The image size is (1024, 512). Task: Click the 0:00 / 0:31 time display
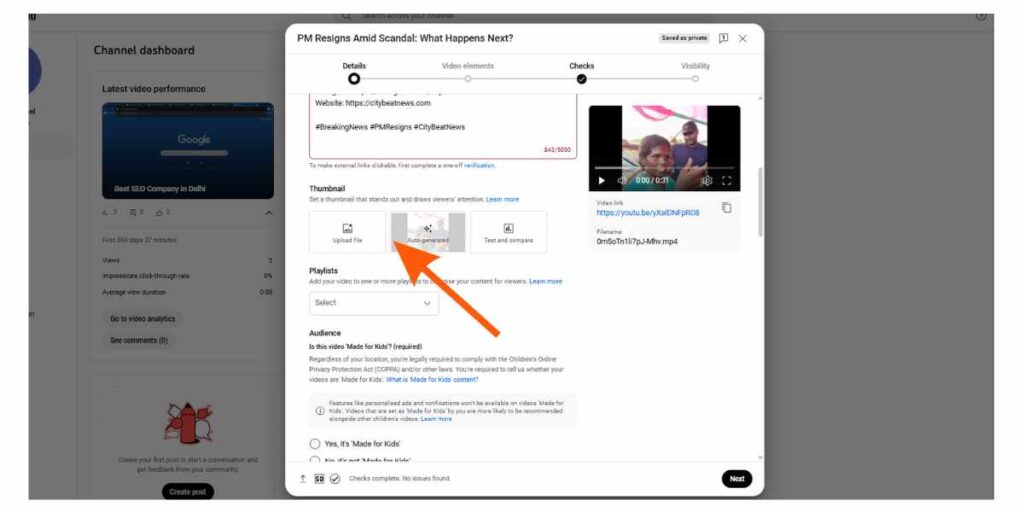(x=651, y=180)
